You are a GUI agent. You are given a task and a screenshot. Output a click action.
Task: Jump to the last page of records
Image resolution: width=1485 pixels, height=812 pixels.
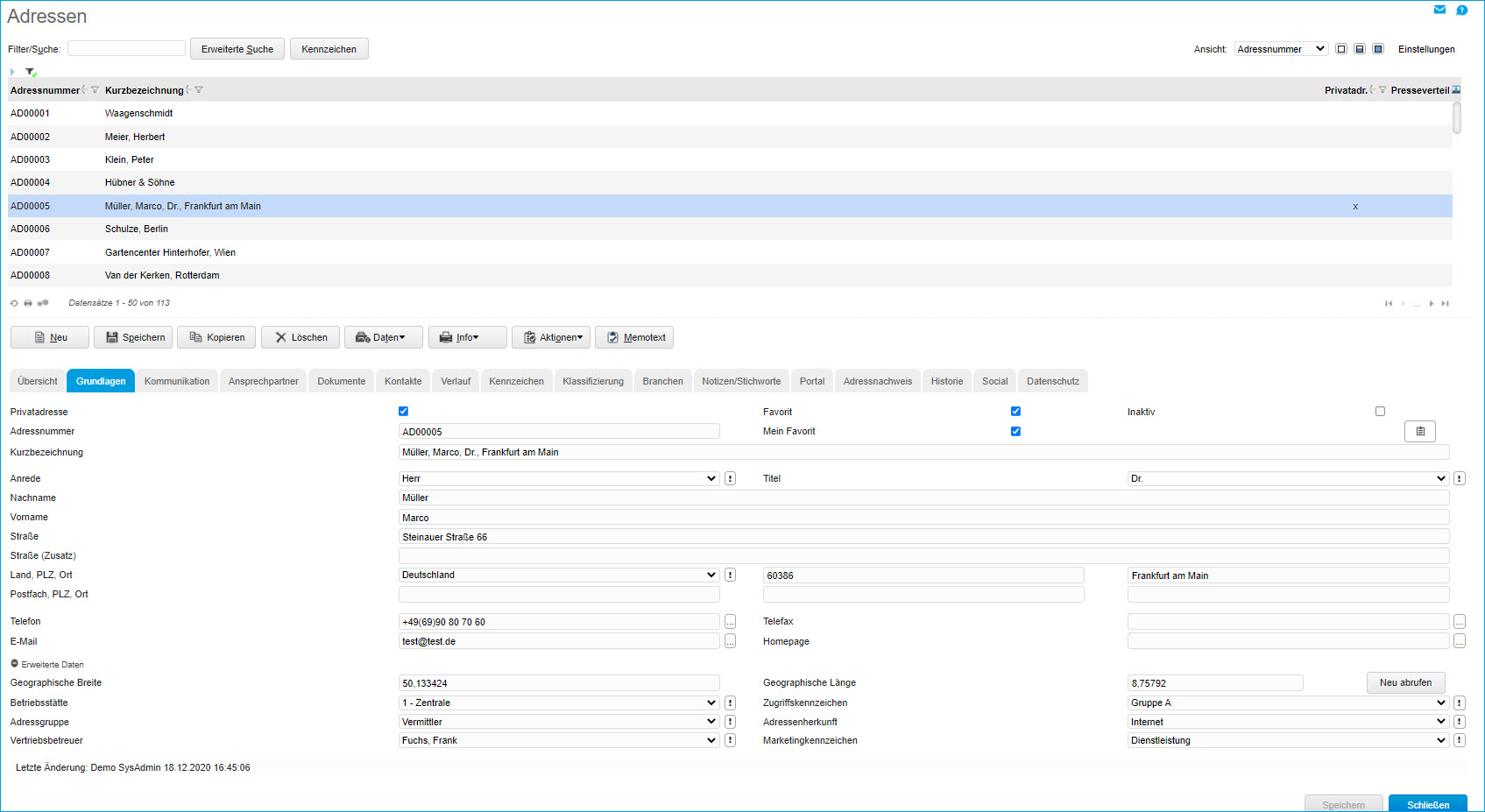(1445, 303)
